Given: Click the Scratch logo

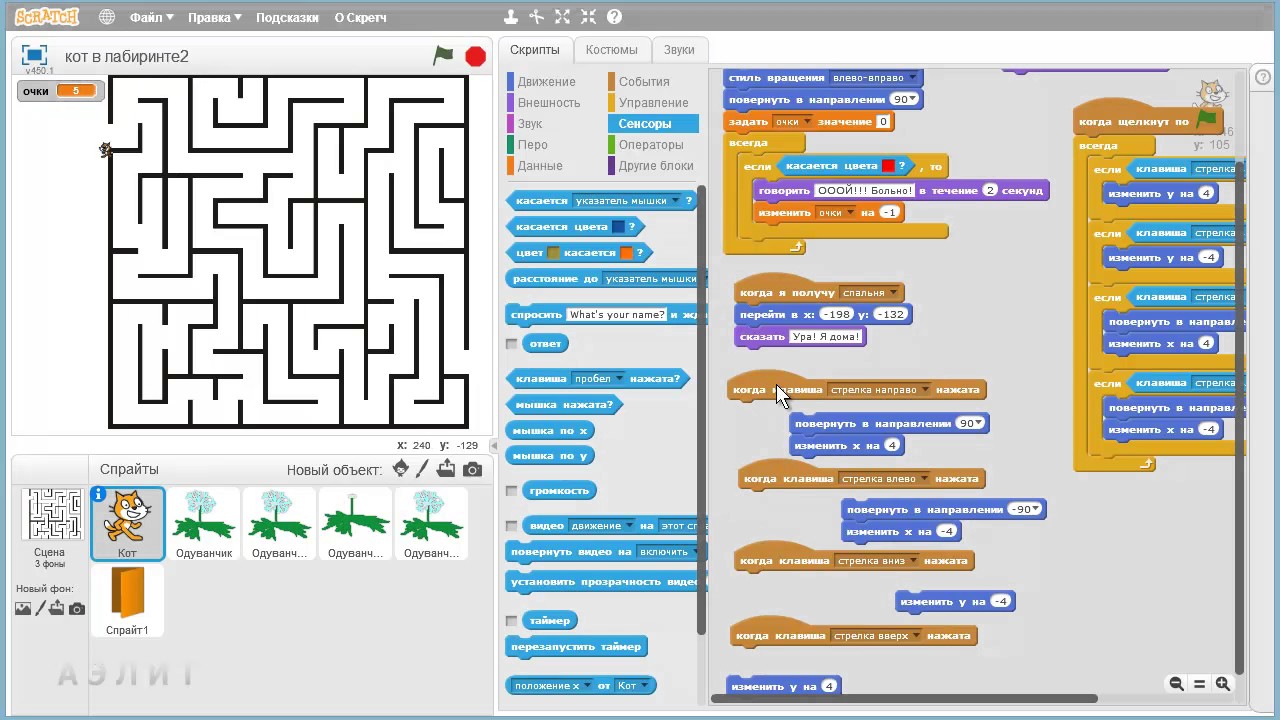Looking at the screenshot, I should (47, 17).
